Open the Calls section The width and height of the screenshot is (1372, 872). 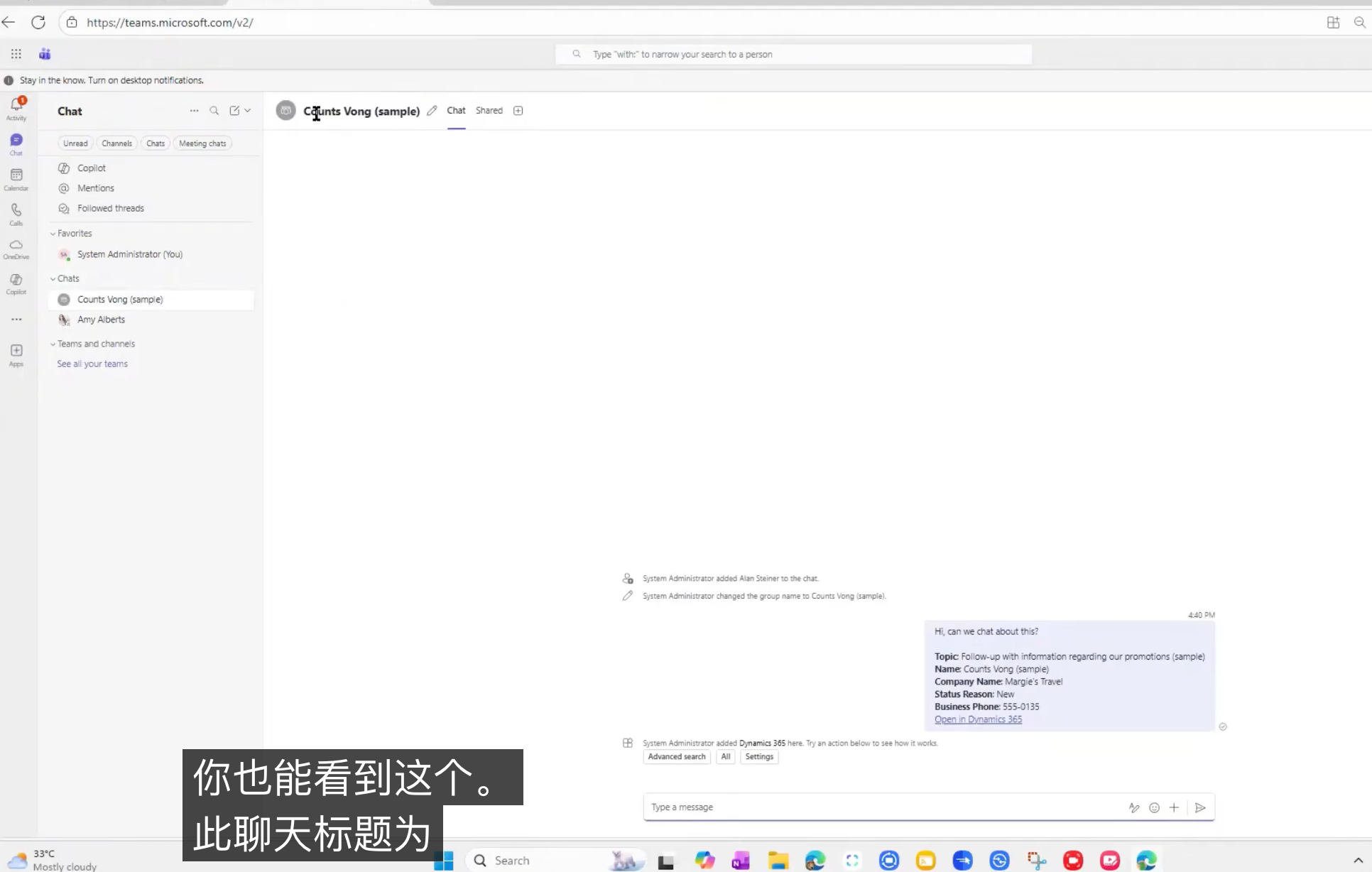[x=16, y=214]
